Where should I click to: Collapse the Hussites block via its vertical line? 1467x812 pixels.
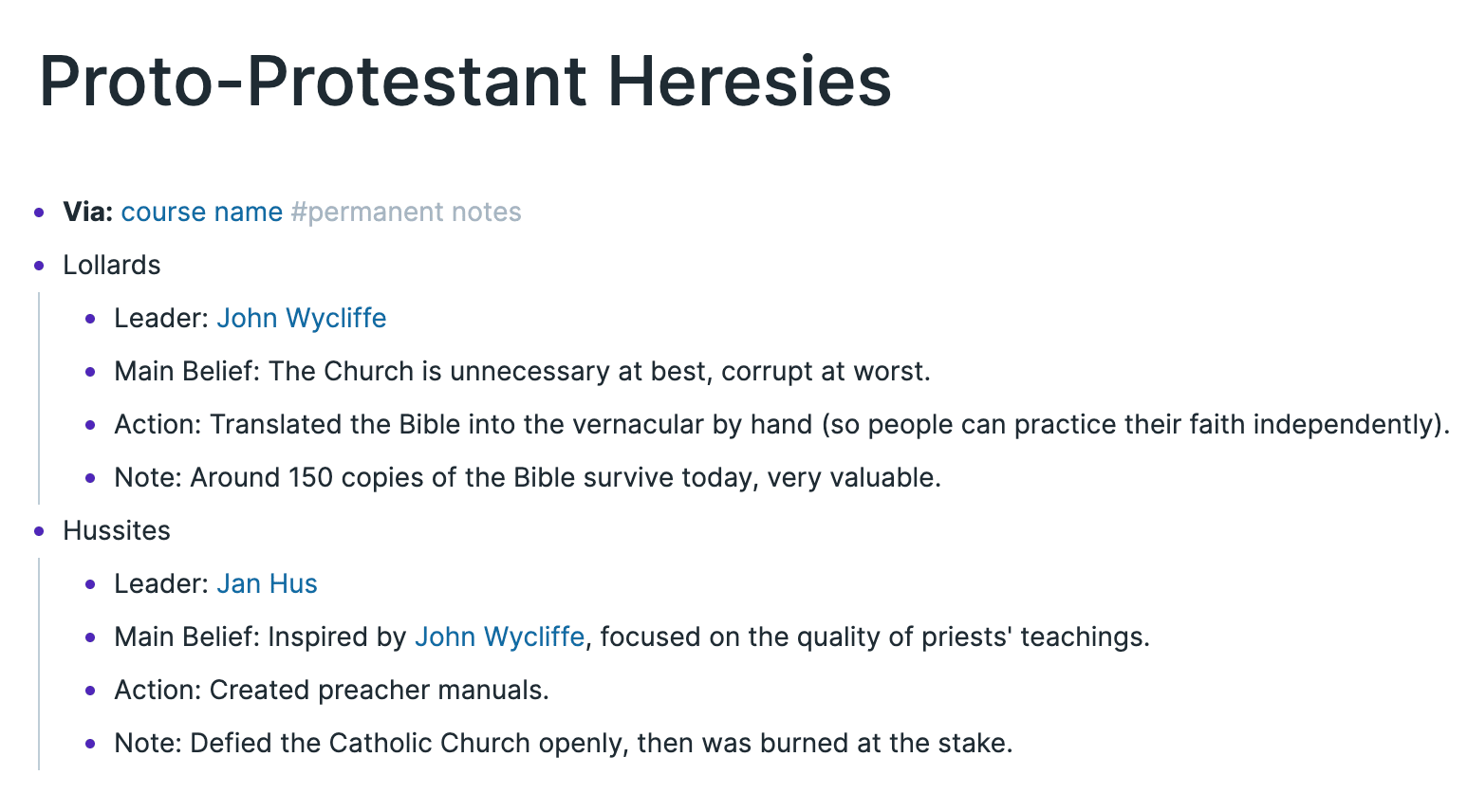click(39, 664)
